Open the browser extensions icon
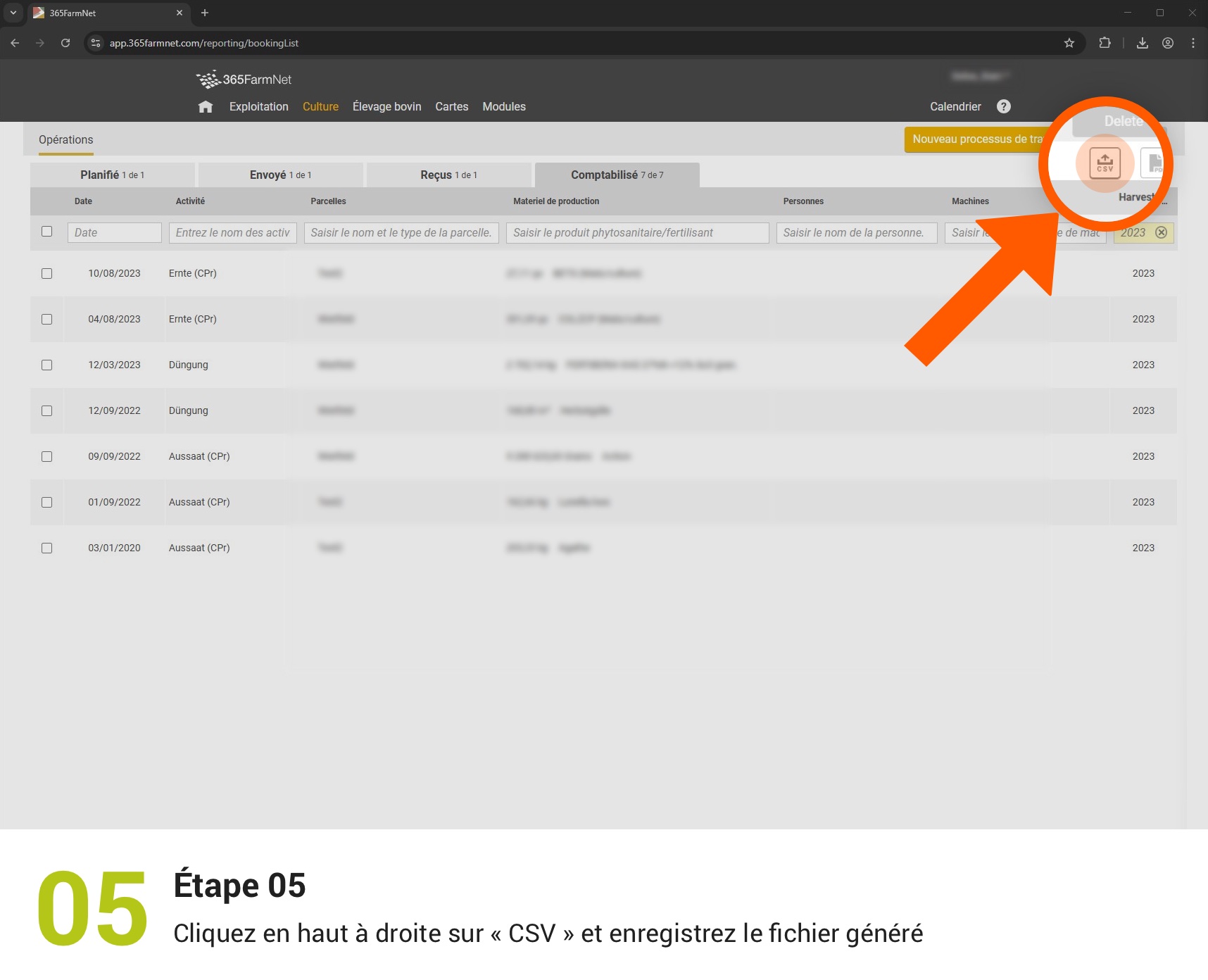This screenshot has height=980, width=1208. click(1105, 43)
